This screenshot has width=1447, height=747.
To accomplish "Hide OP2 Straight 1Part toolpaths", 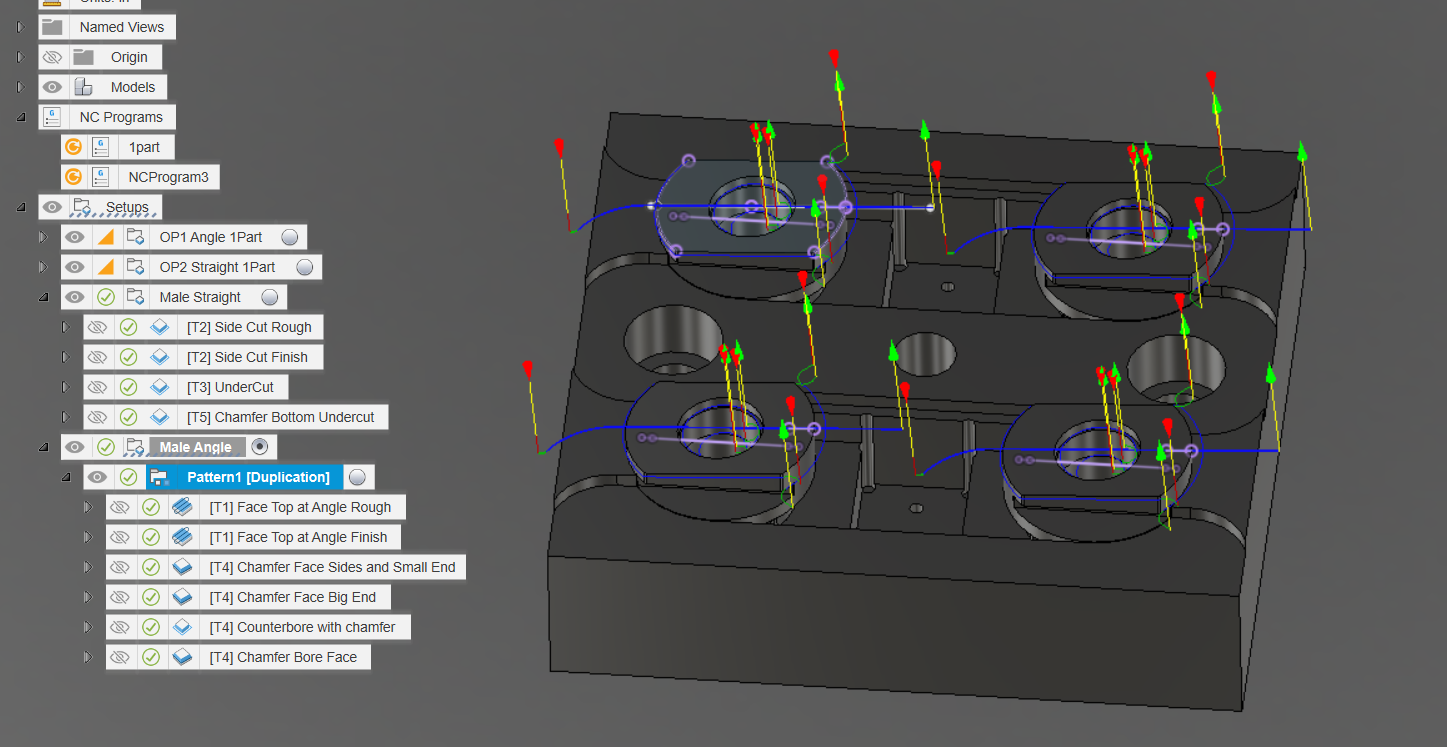I will click(x=74, y=267).
